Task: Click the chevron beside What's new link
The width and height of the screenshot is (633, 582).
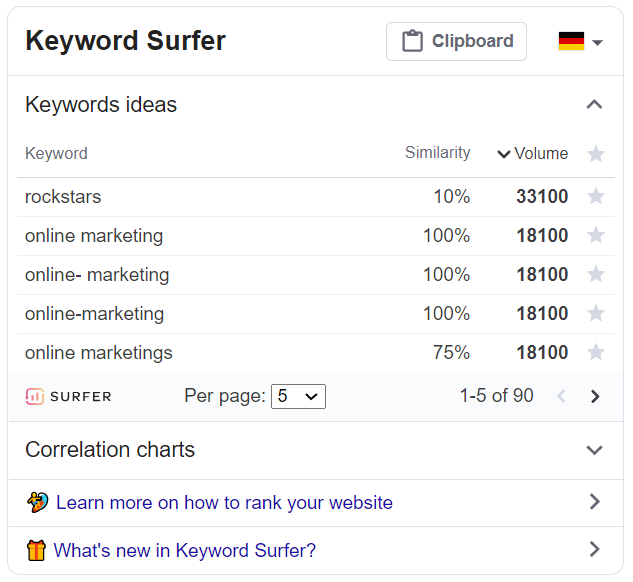Action: 595,549
